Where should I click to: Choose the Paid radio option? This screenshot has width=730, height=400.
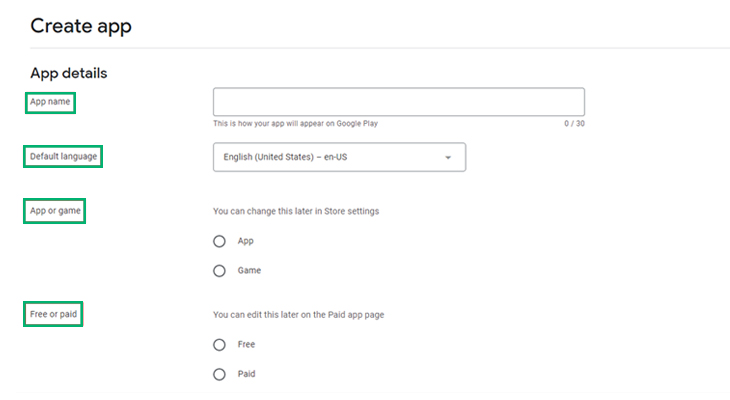(219, 374)
